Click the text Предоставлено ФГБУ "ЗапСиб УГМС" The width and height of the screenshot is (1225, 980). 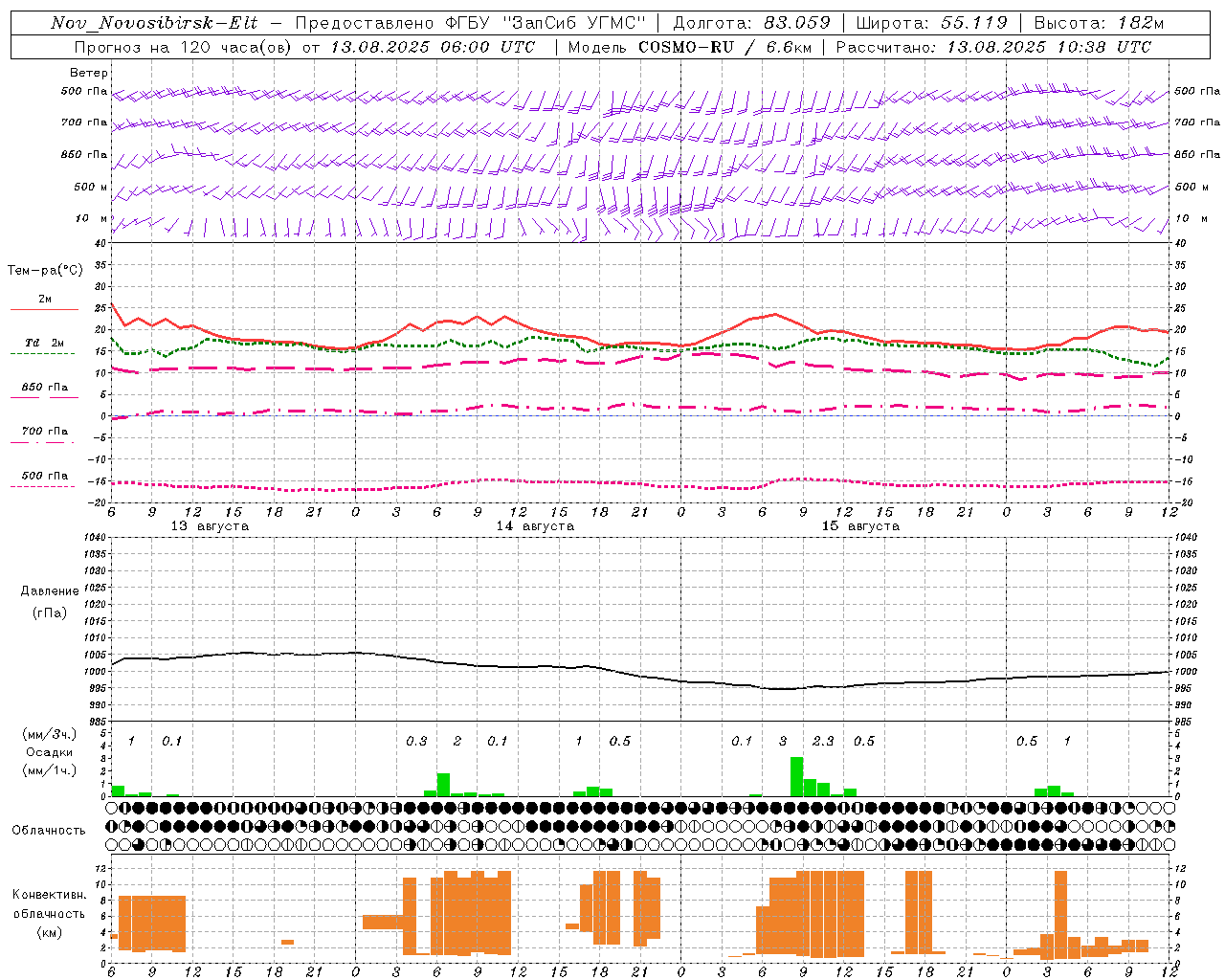(471, 23)
